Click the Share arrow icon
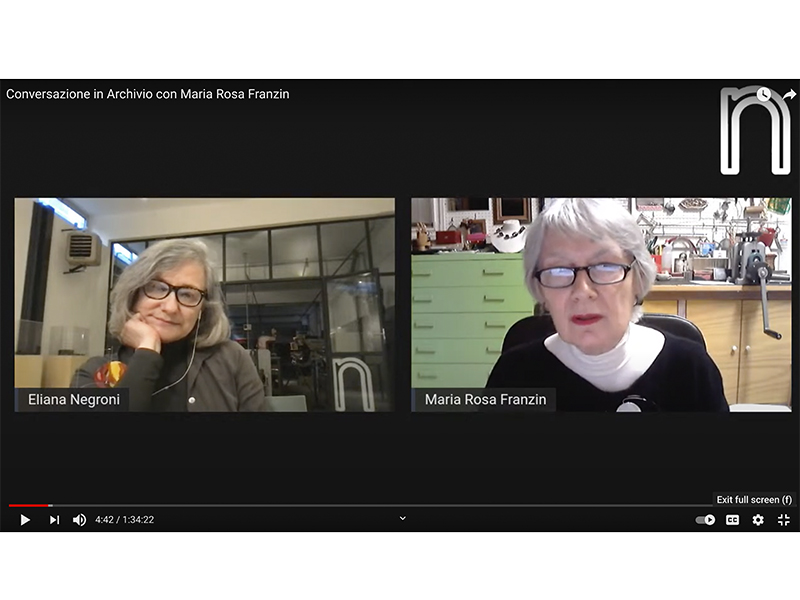 coord(789,94)
